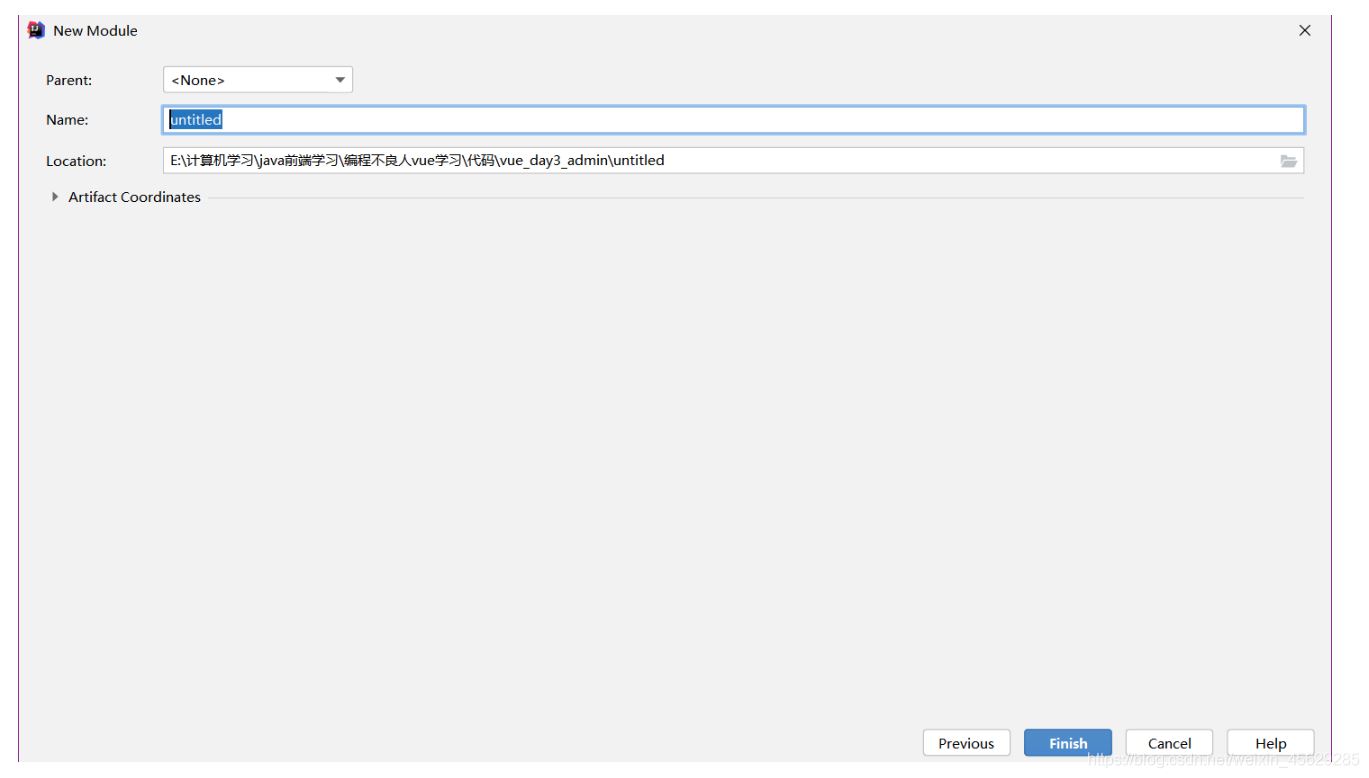The width and height of the screenshot is (1369, 778).
Task: Select the IntelliJ icon in the dialog header
Action: coord(36,30)
